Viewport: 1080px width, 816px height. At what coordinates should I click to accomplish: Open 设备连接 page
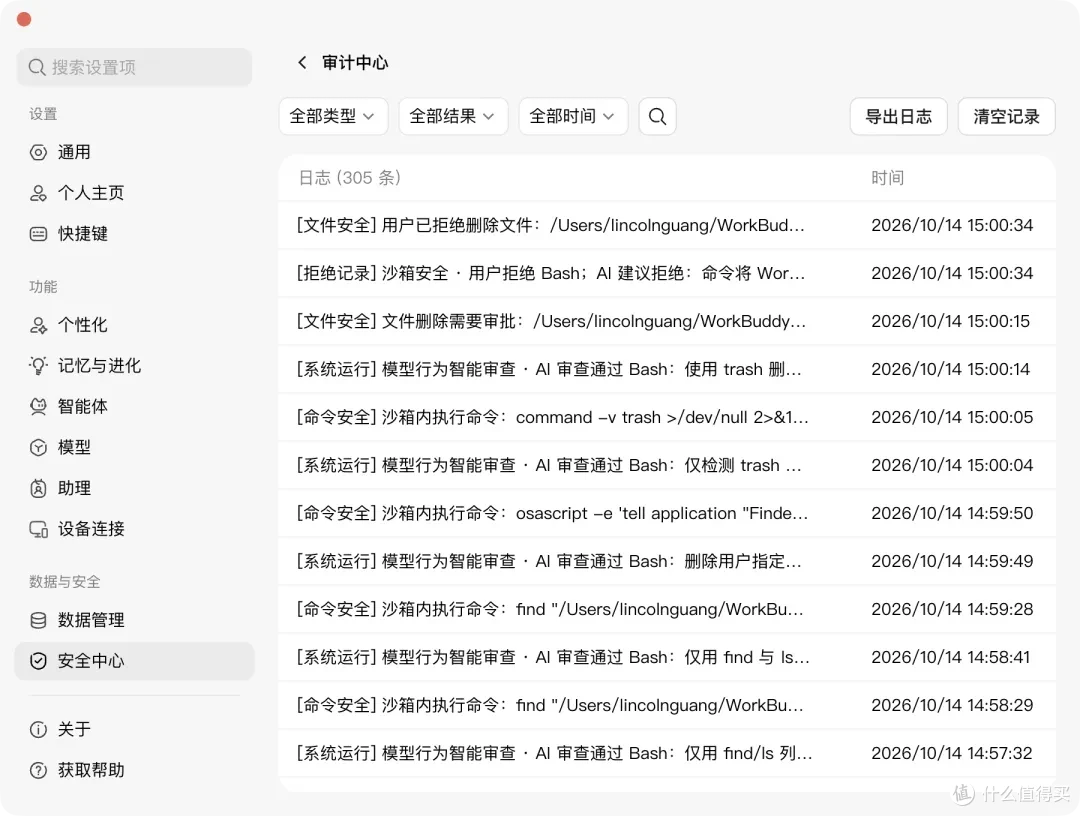(134, 529)
